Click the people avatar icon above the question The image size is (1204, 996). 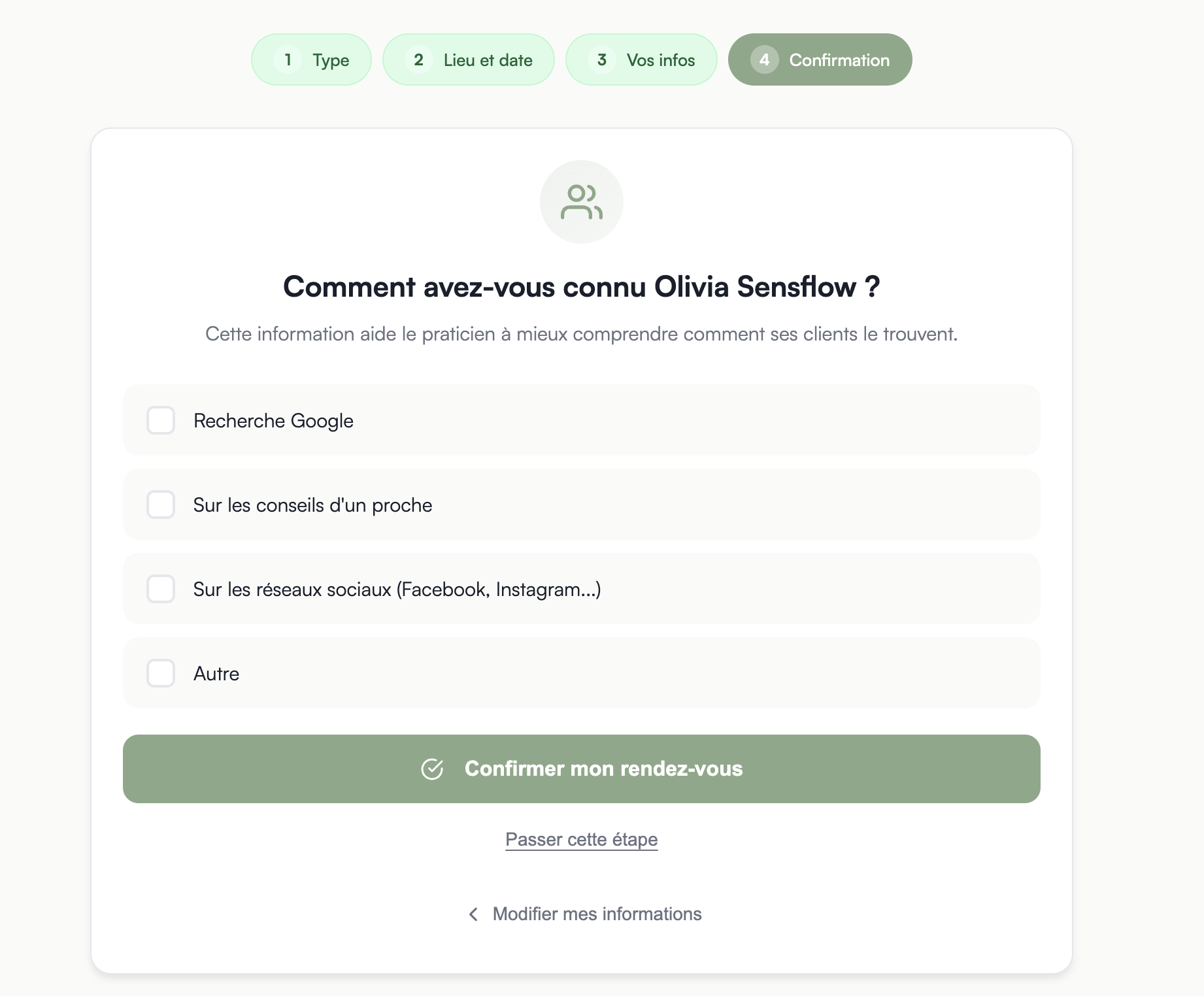(x=581, y=201)
